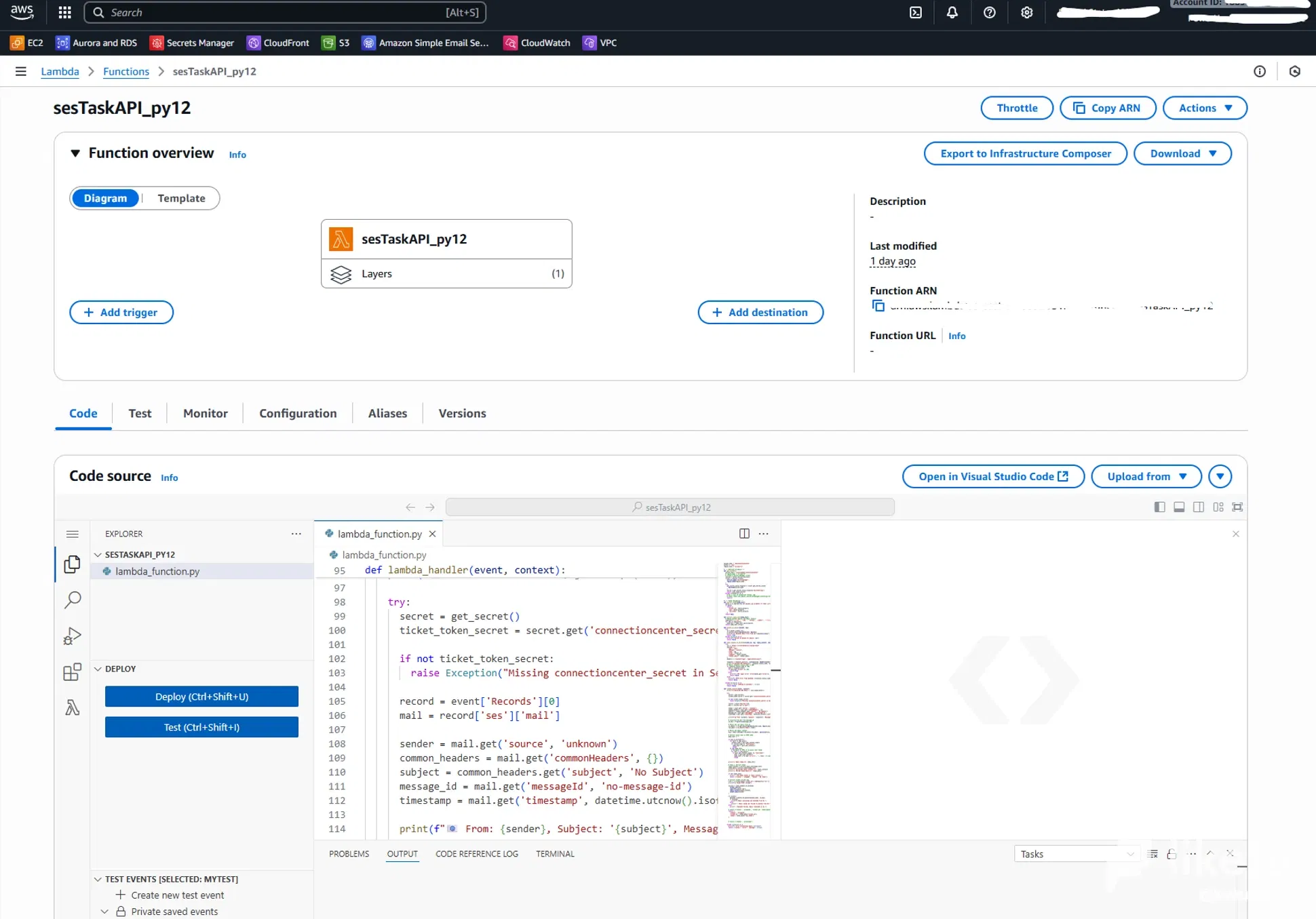This screenshot has height=919, width=1316.
Task: Toggle the editor bottom panel layout icon
Action: tap(1179, 507)
